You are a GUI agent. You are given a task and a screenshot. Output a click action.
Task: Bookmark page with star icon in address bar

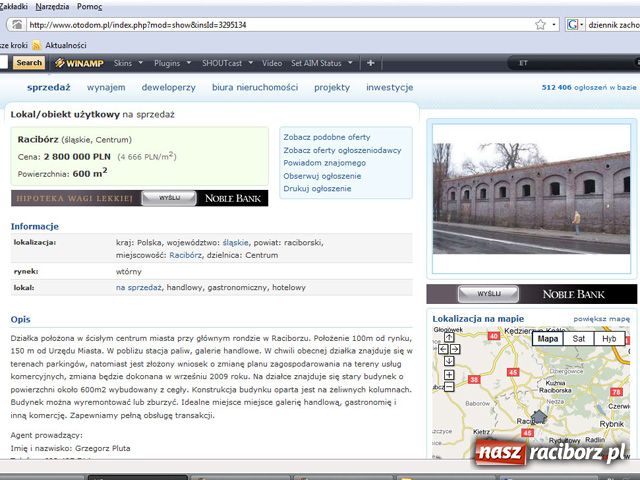pyautogui.click(x=541, y=24)
